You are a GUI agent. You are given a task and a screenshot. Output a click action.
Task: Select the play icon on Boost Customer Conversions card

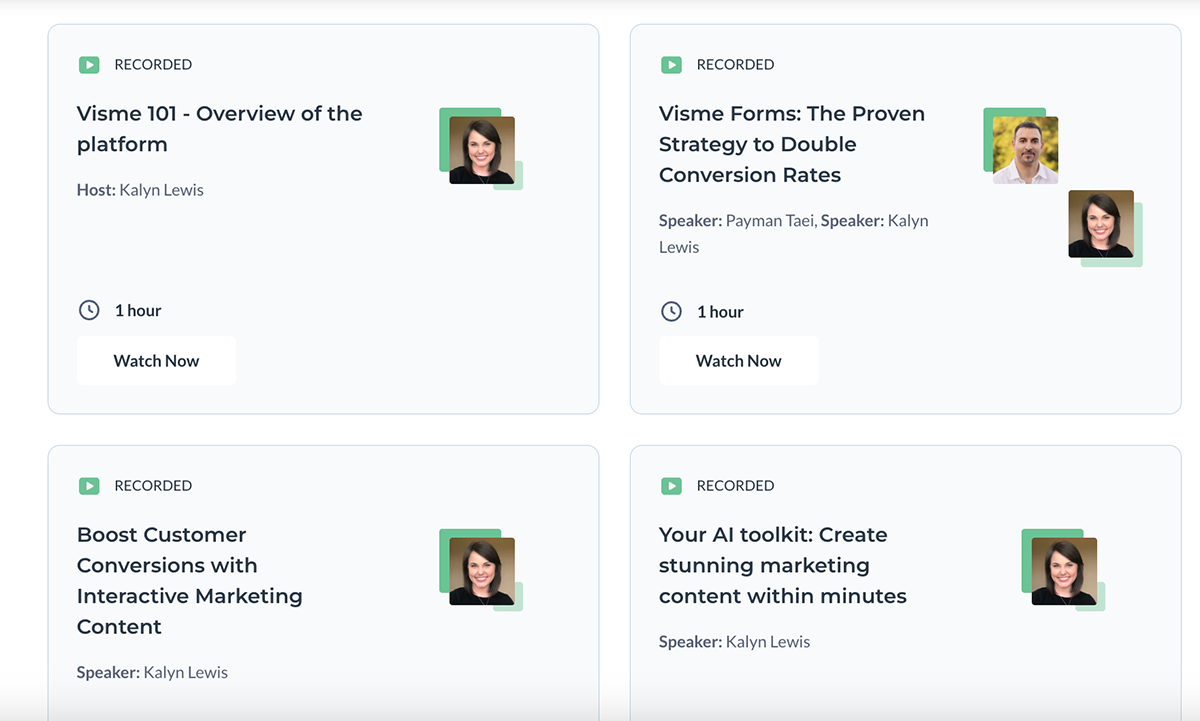pyautogui.click(x=89, y=485)
